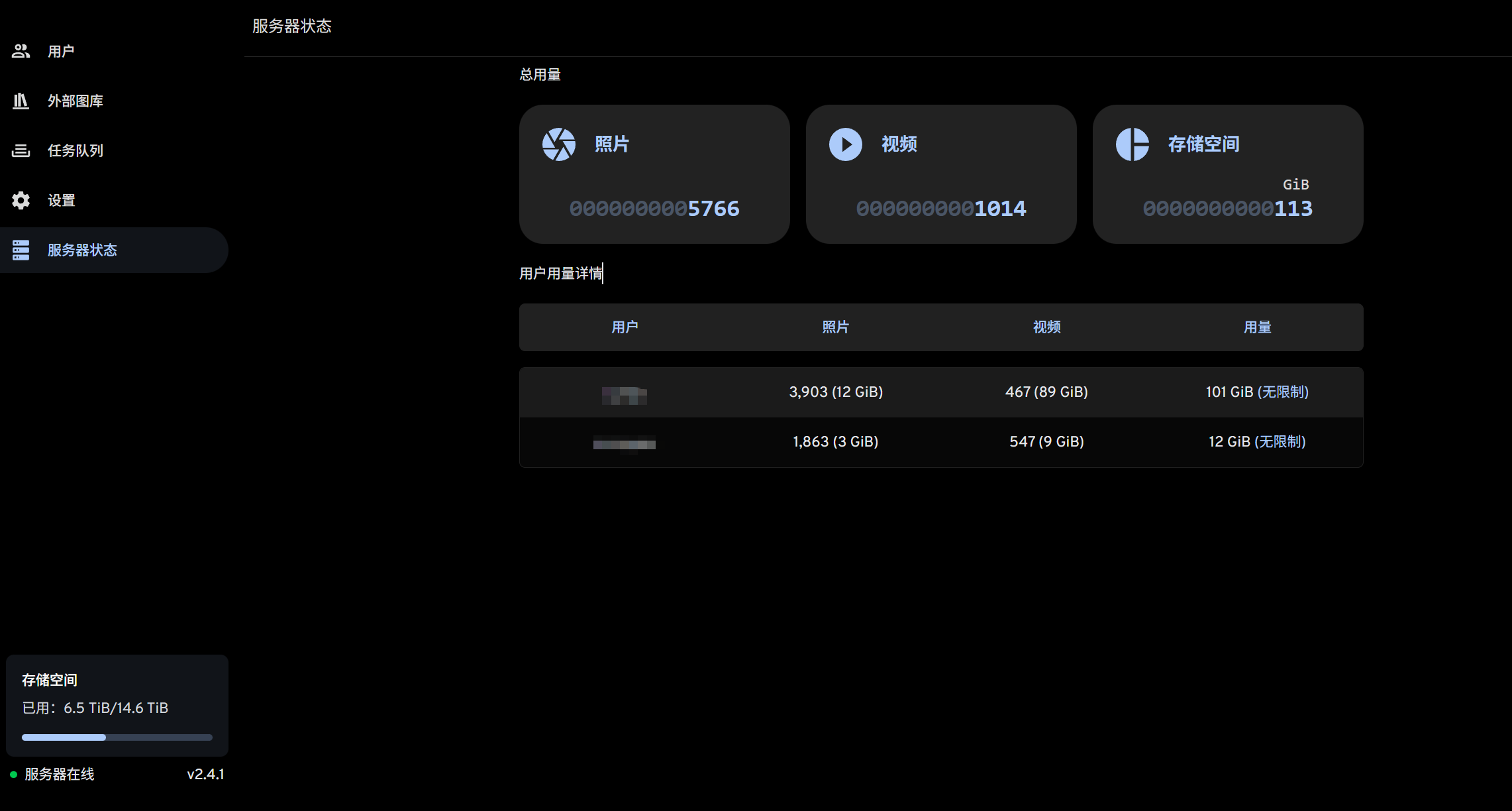Open the 设置 page
This screenshot has width=1512, height=811.
pos(62,200)
